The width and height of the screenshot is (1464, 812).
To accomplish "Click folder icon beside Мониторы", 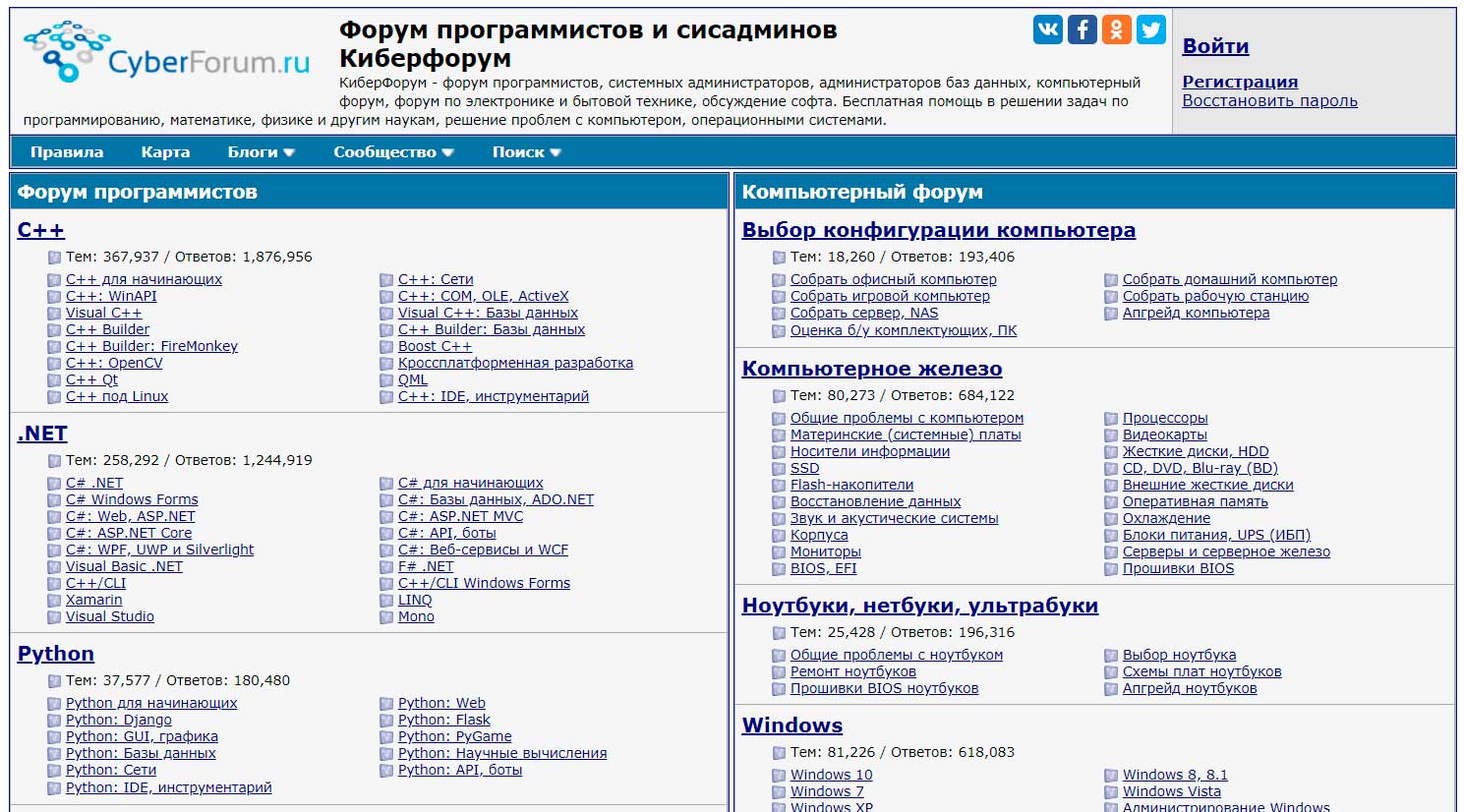I will point(780,552).
